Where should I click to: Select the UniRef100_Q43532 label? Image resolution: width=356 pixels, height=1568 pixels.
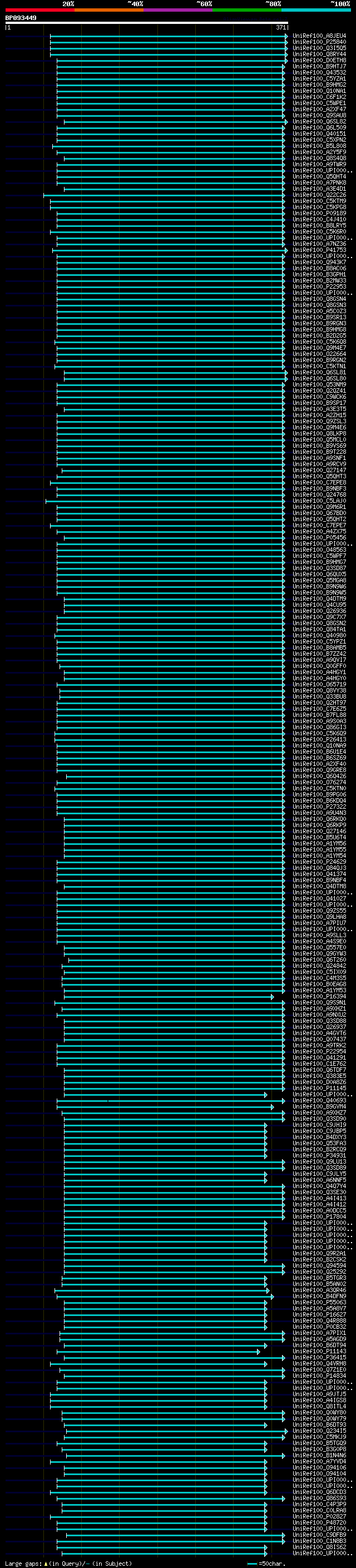tap(319, 72)
